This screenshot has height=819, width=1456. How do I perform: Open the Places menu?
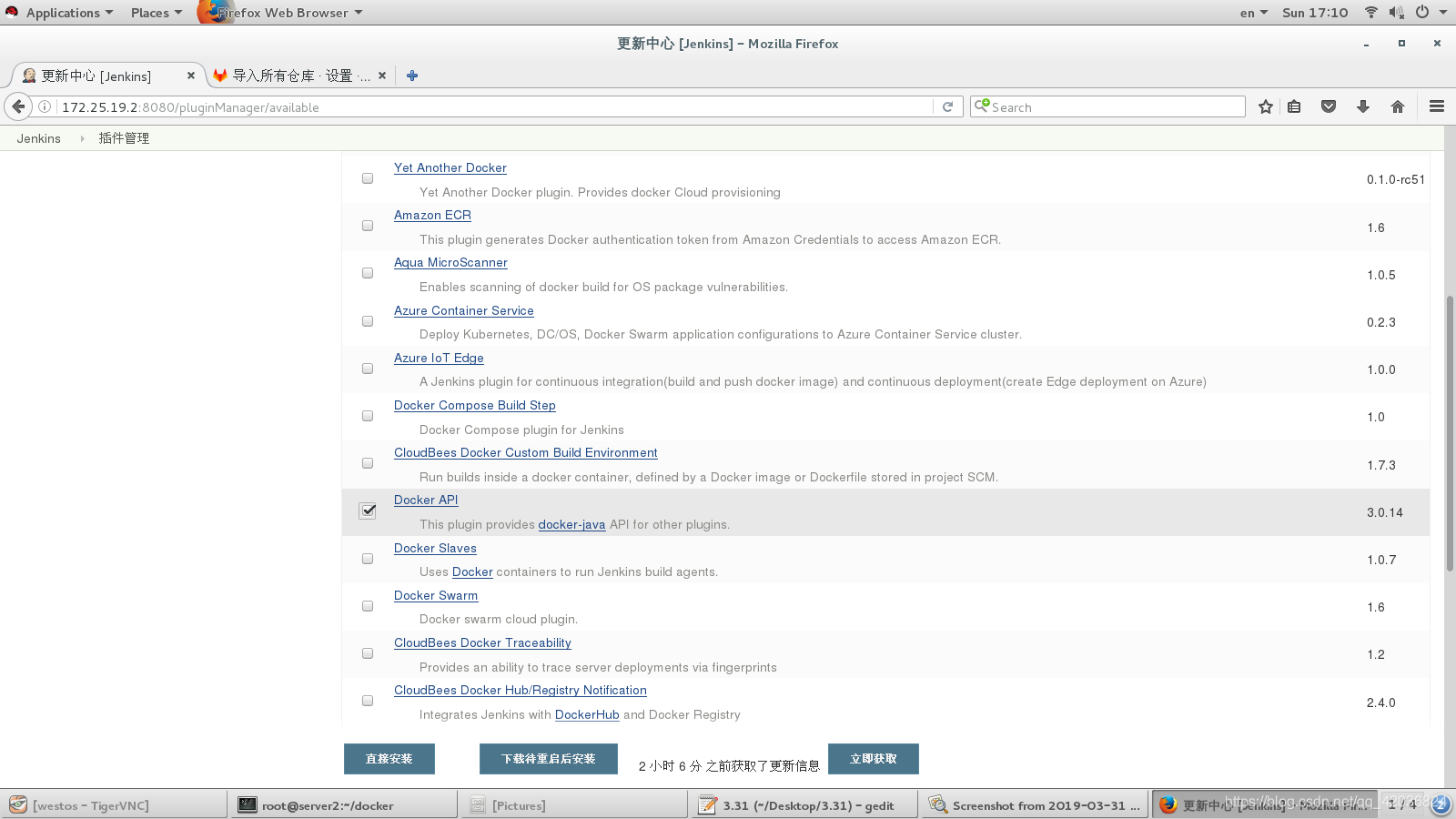click(x=156, y=13)
